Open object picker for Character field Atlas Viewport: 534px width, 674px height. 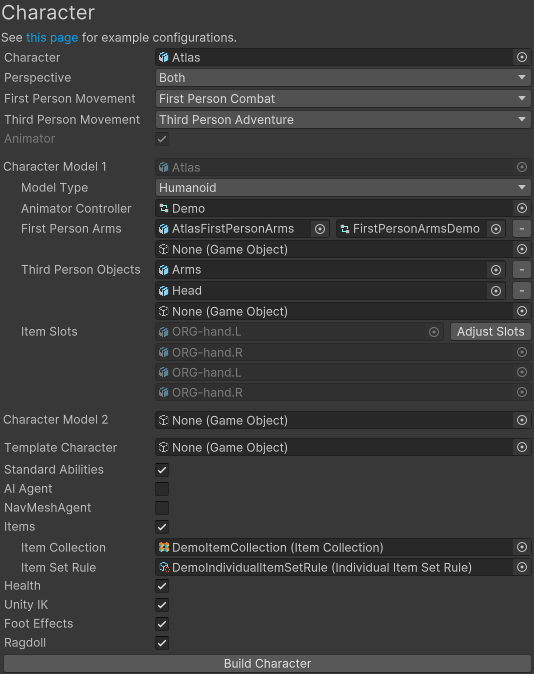522,57
